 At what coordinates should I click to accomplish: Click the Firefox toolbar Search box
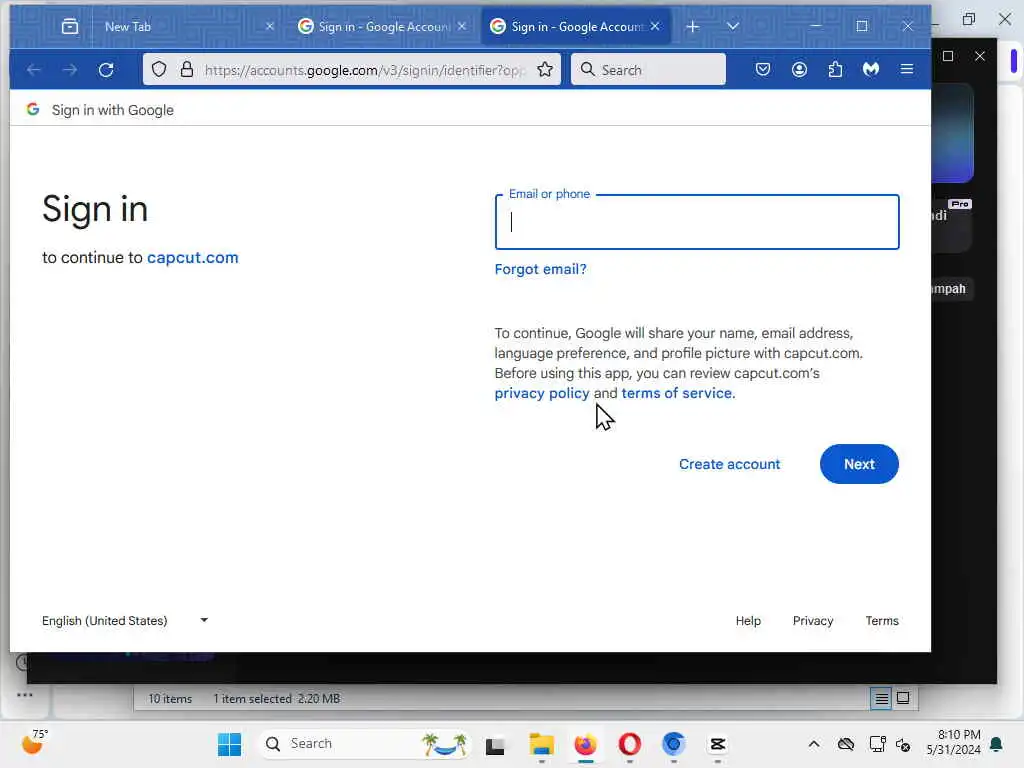click(x=648, y=69)
